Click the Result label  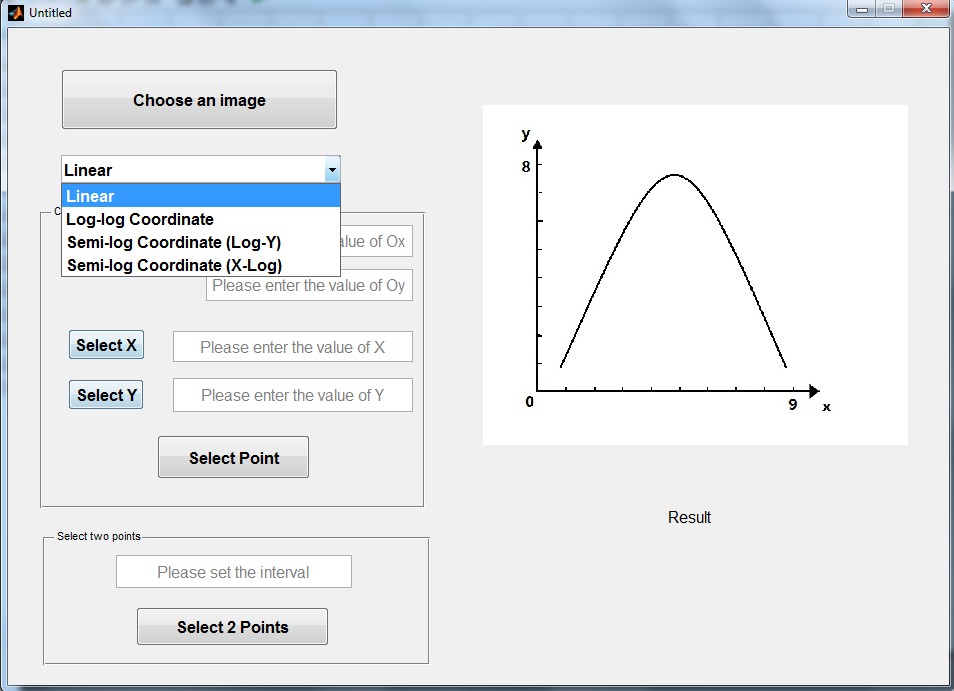(x=689, y=517)
